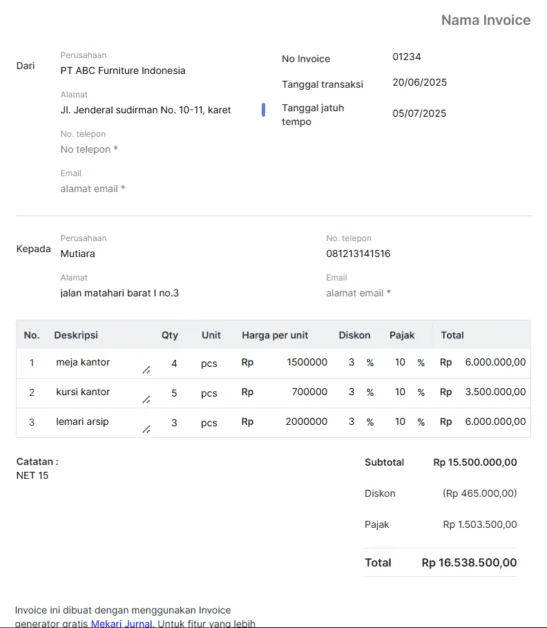Open the Mekari Jurnal link
547x628 pixels.
122,623
